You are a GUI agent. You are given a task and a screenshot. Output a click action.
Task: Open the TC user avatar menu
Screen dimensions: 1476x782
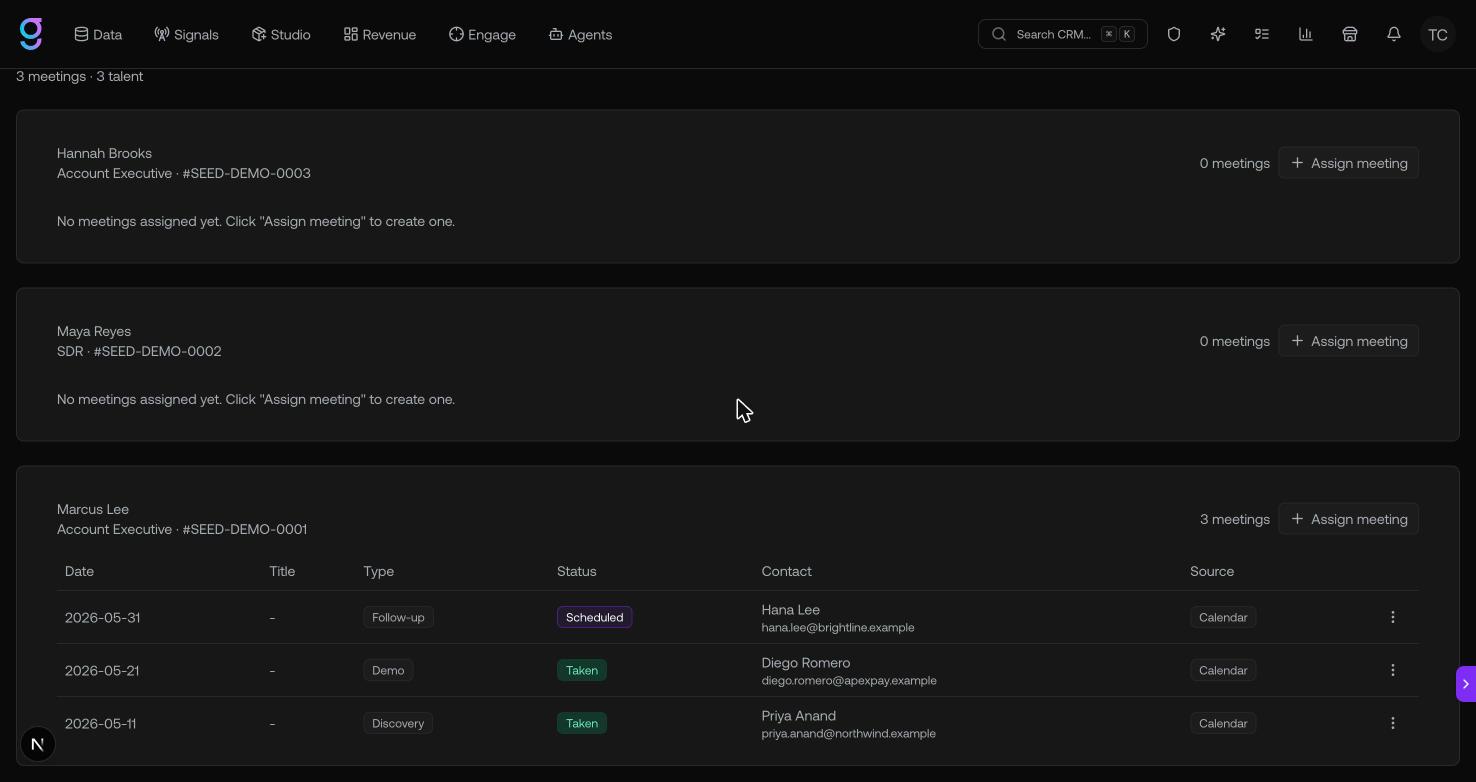1438,34
